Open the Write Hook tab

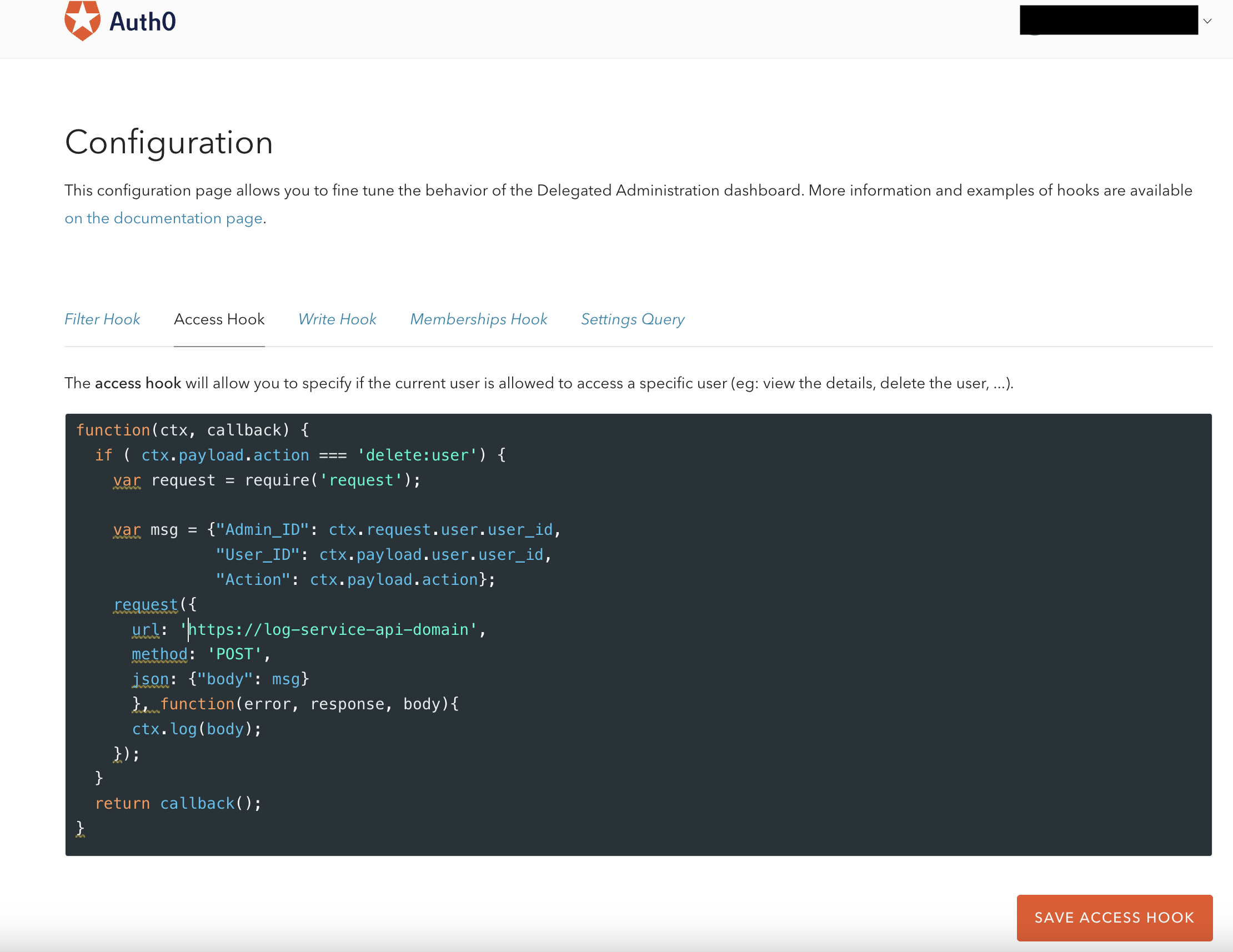[337, 319]
